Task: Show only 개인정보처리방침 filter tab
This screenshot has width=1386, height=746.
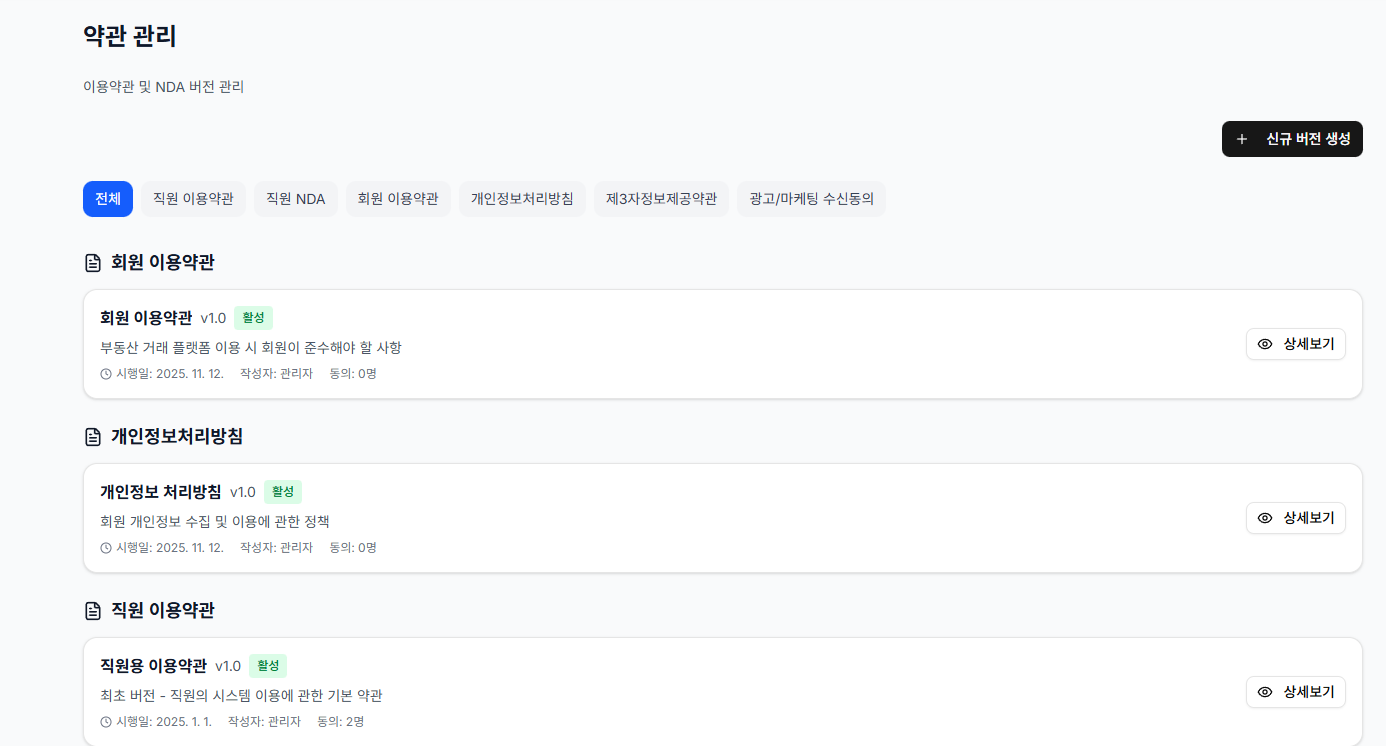Action: coord(522,199)
